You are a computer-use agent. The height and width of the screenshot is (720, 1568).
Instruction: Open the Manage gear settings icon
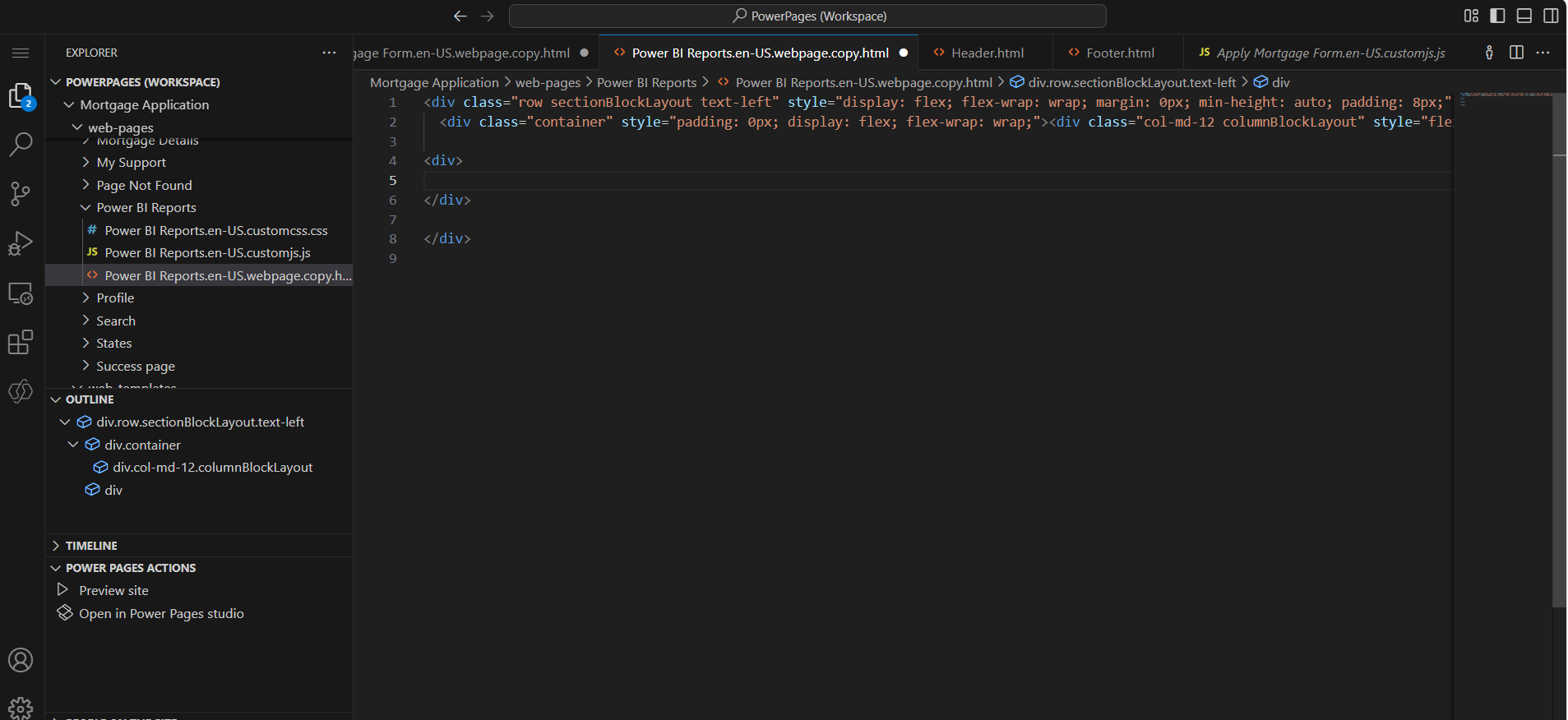(21, 707)
